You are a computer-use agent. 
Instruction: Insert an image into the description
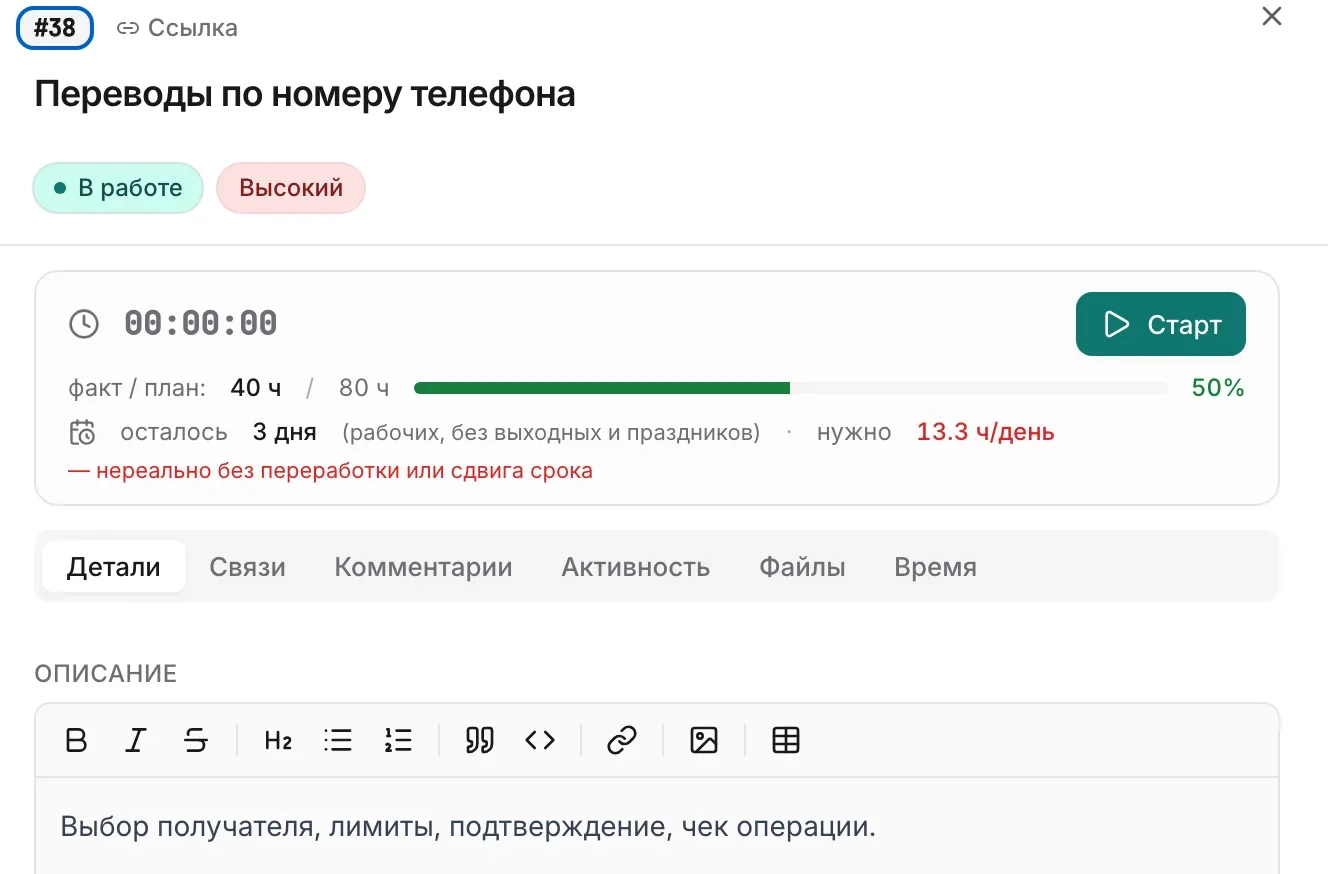pyautogui.click(x=704, y=740)
